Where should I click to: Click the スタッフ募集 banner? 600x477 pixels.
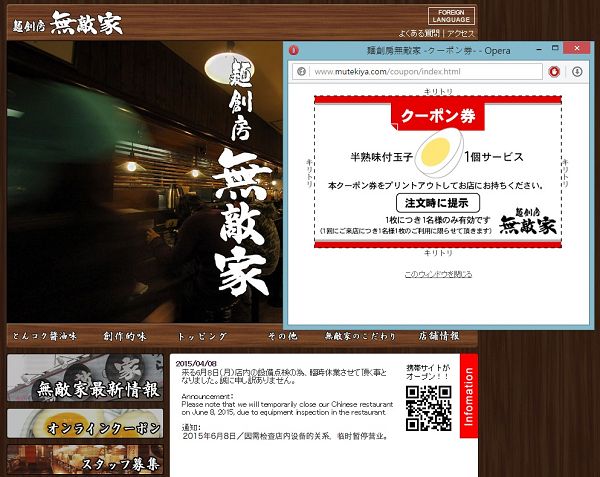click(x=85, y=459)
